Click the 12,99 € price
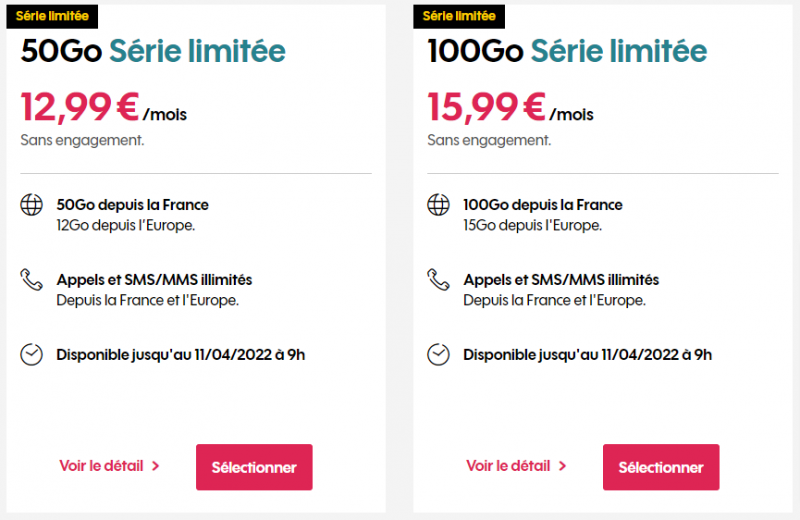The image size is (800, 520). click(x=83, y=107)
